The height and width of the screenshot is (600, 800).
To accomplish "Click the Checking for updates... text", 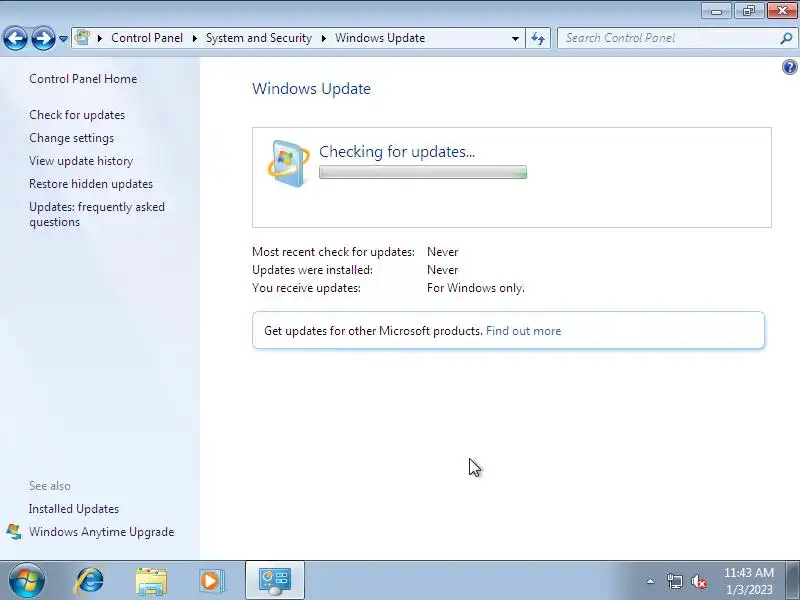I will [x=397, y=152].
